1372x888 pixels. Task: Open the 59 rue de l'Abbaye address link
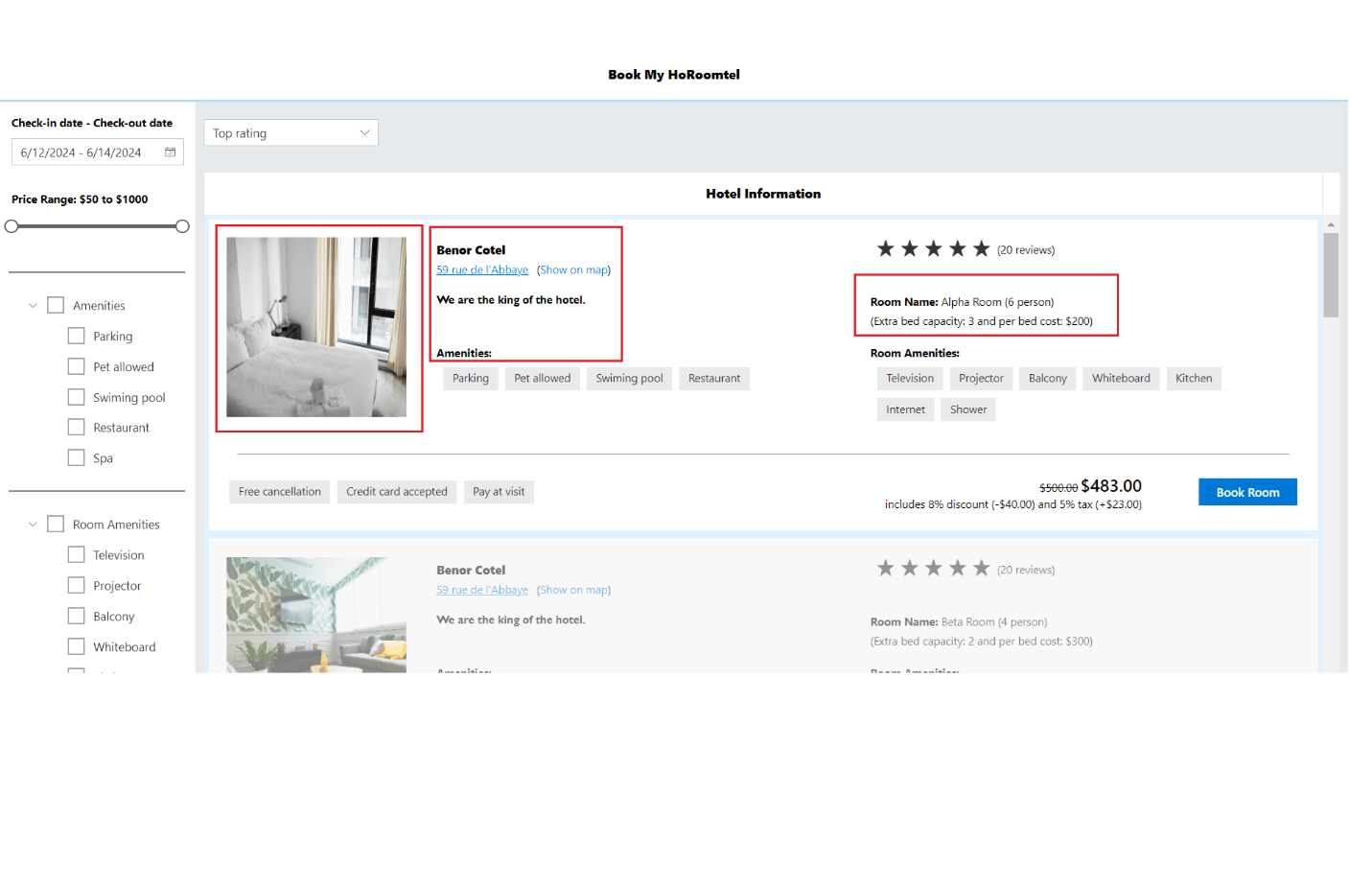point(482,270)
